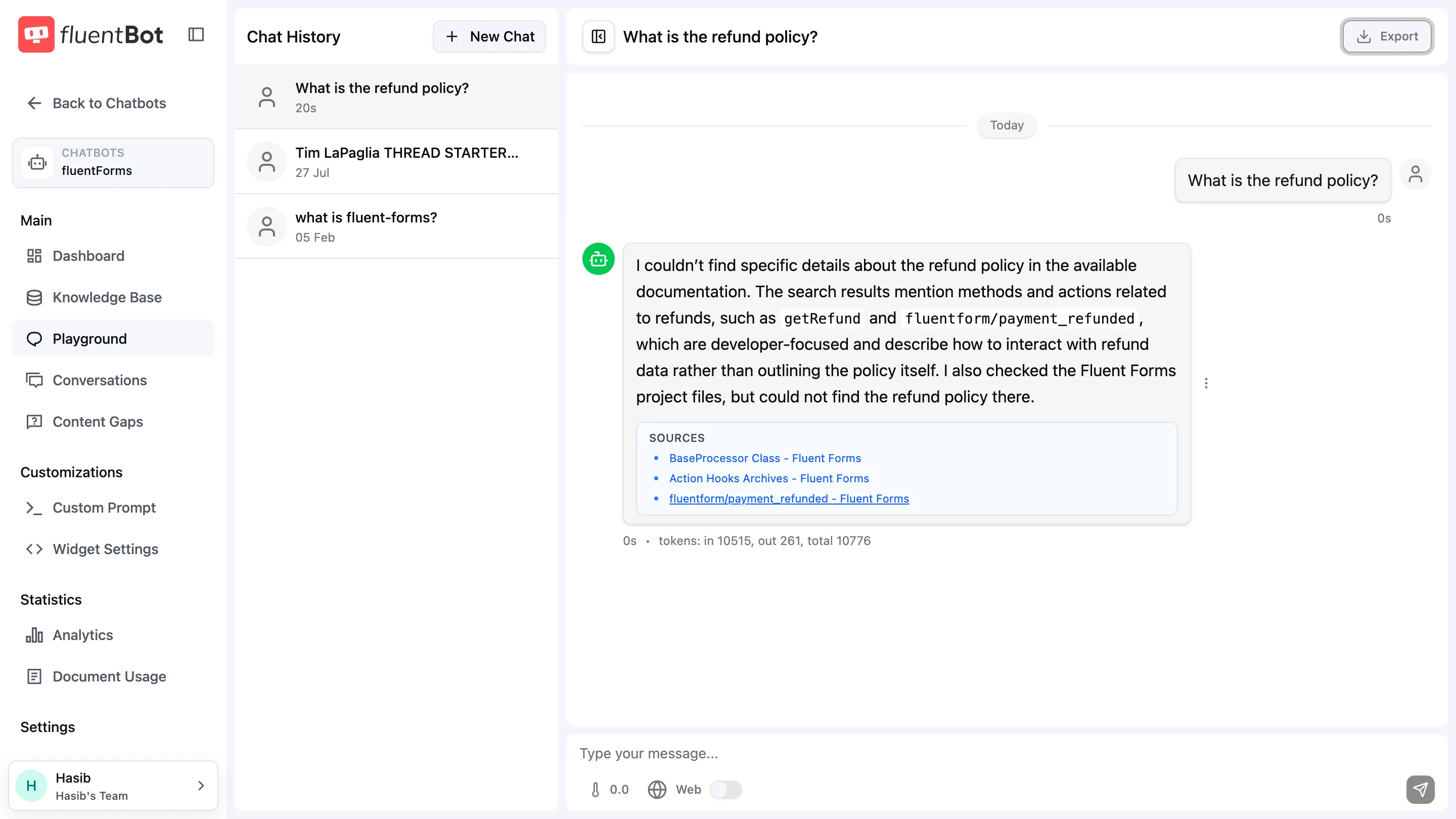1456x819 pixels.
Task: Toggle the Web search switch
Action: click(725, 789)
